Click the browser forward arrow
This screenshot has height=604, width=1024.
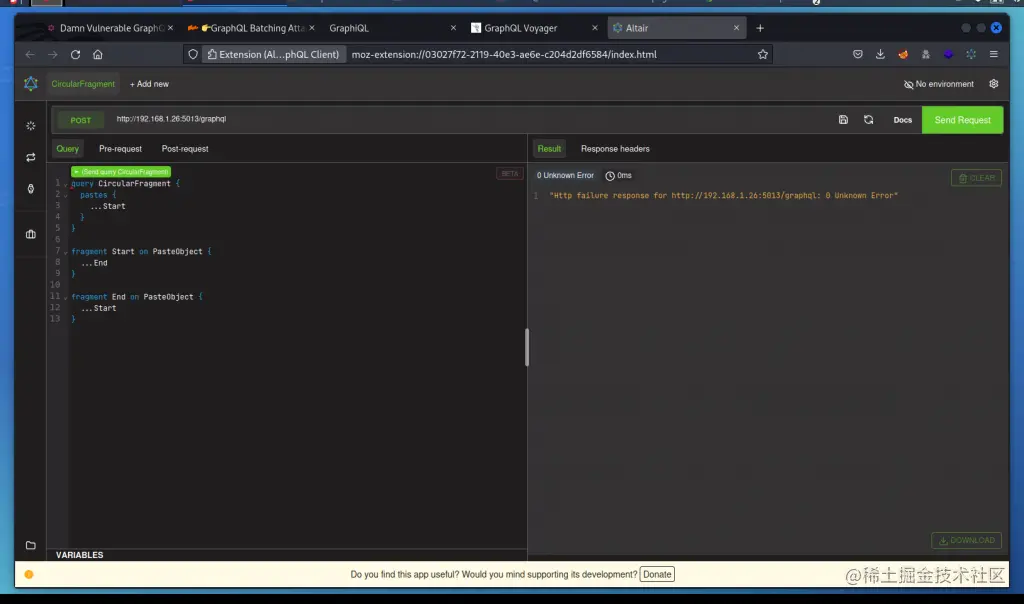click(x=53, y=55)
